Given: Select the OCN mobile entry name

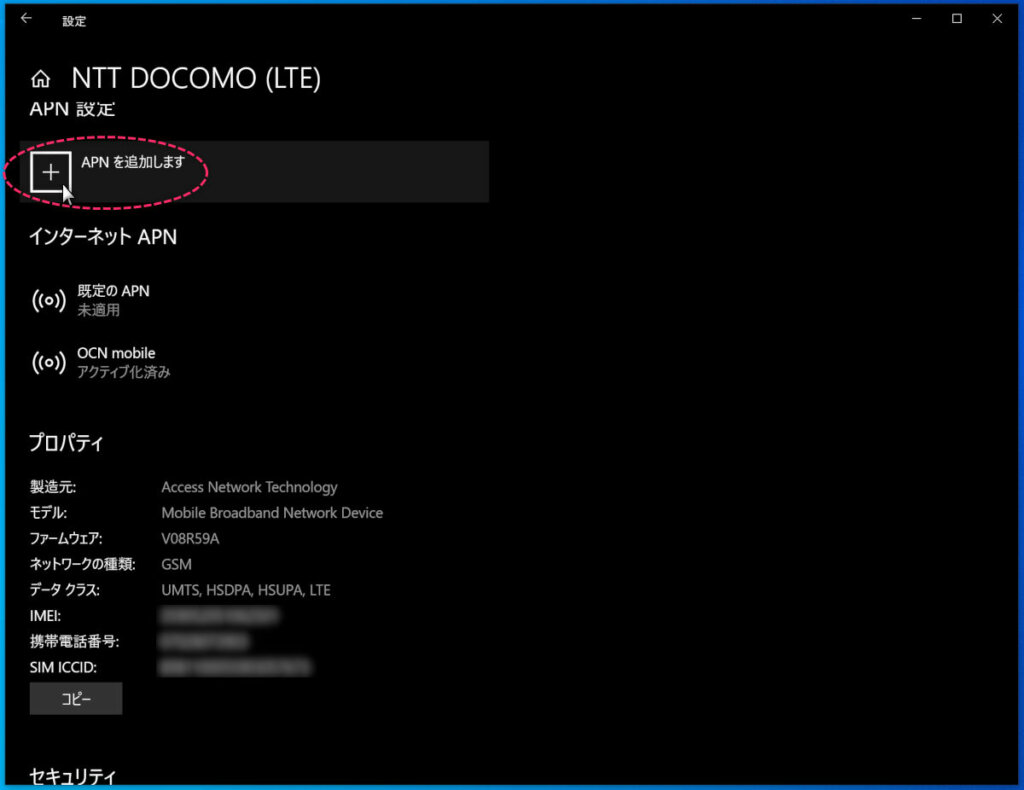Looking at the screenshot, I should 116,353.
